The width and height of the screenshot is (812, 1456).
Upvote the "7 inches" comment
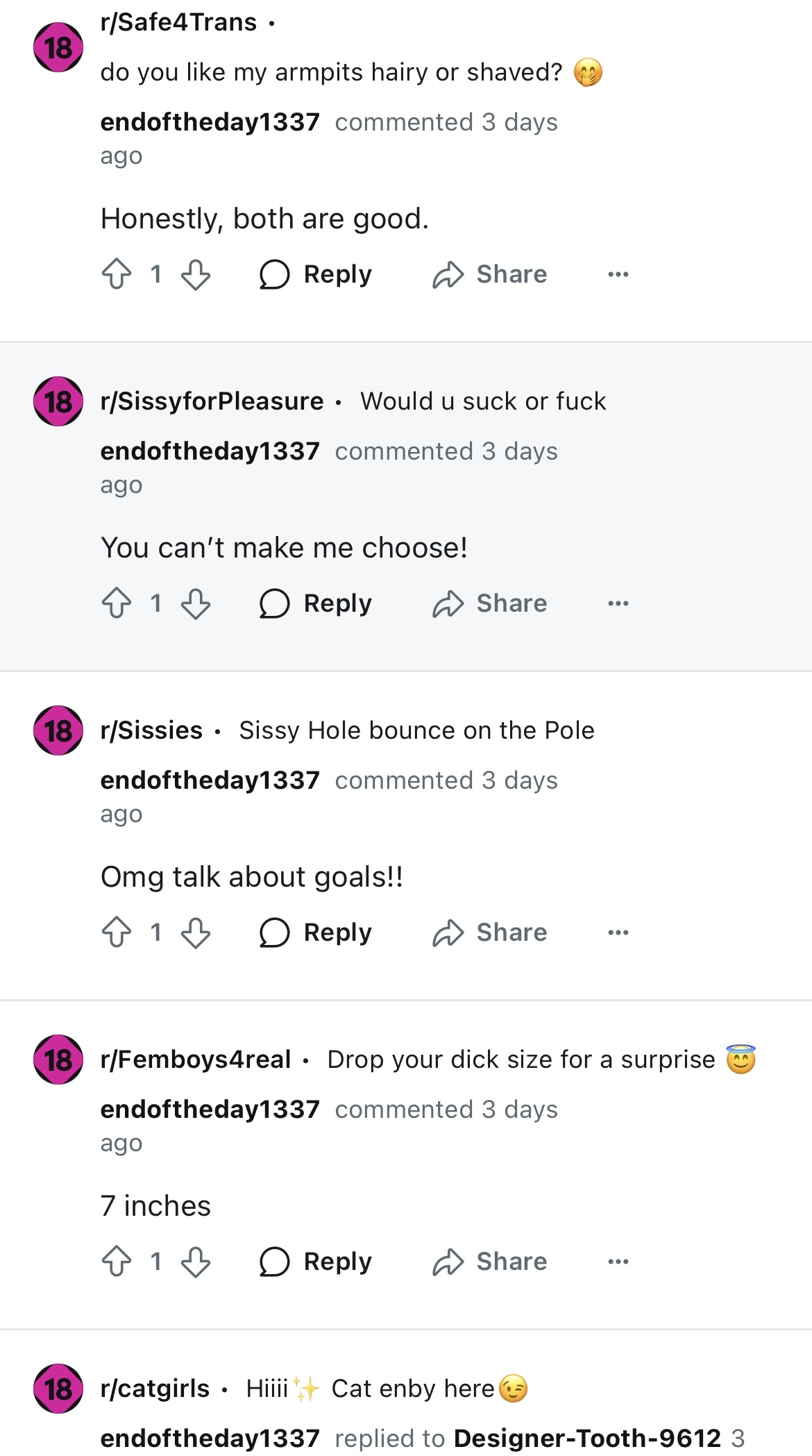pyautogui.click(x=117, y=1262)
